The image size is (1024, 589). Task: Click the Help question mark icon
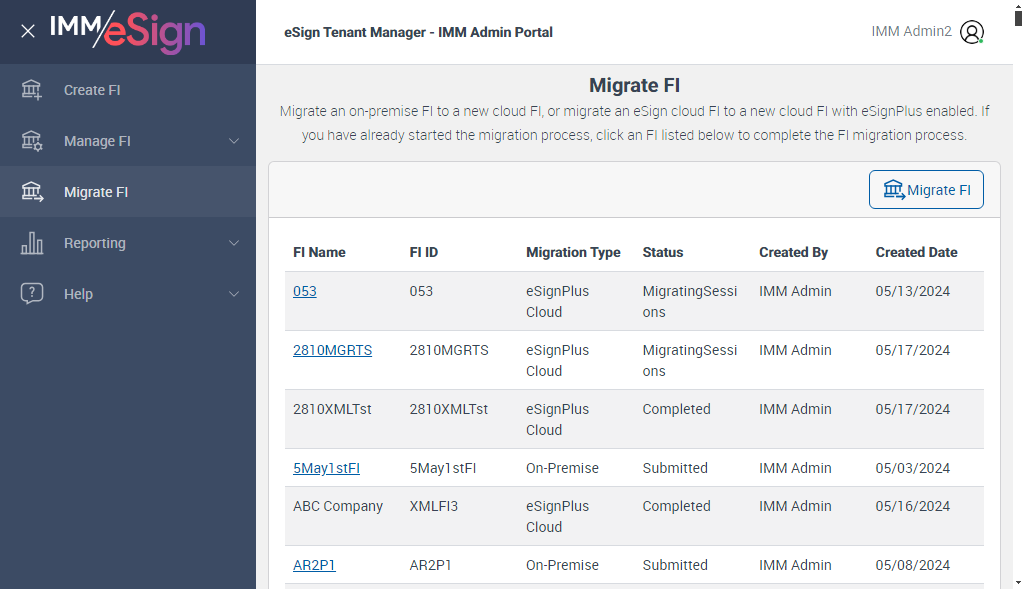pyautogui.click(x=31, y=293)
